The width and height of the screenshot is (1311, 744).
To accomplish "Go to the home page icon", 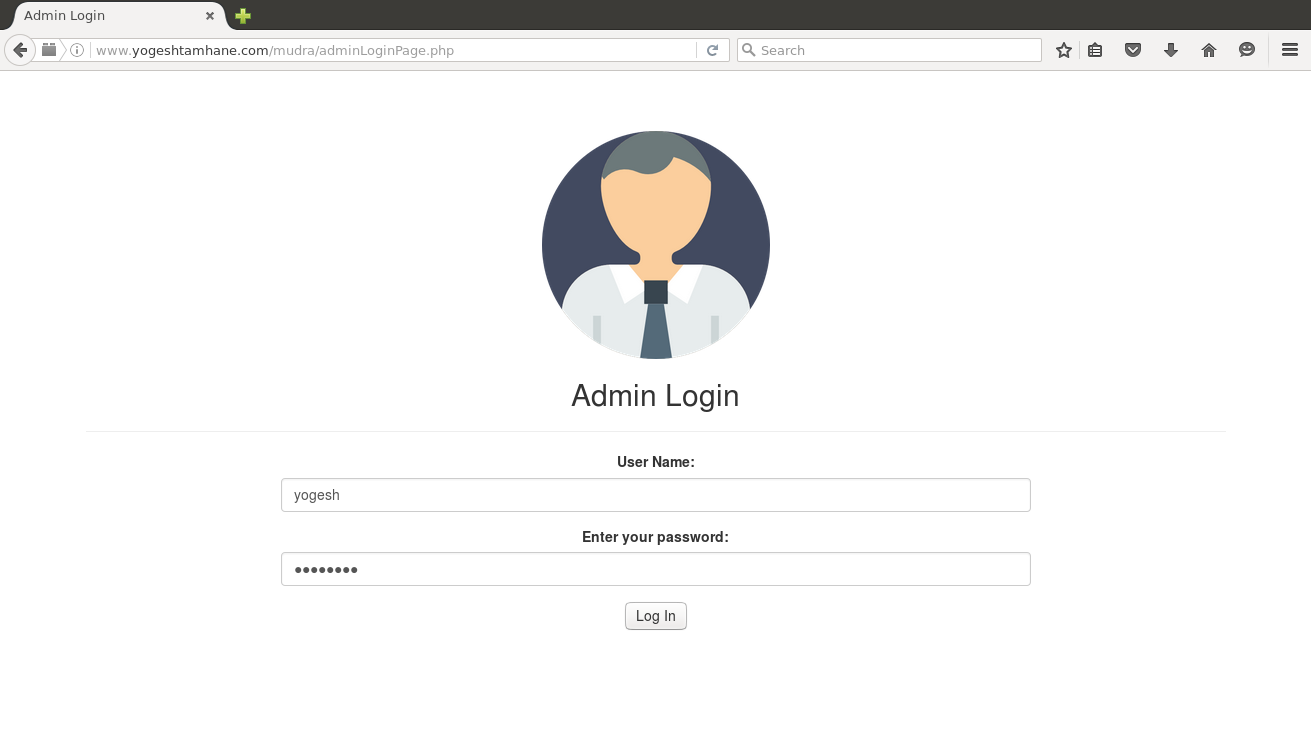I will point(1209,50).
